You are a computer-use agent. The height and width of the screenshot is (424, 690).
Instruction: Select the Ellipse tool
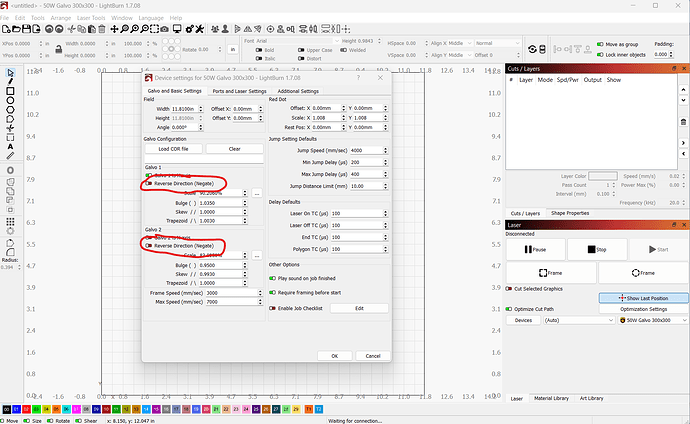(10, 100)
